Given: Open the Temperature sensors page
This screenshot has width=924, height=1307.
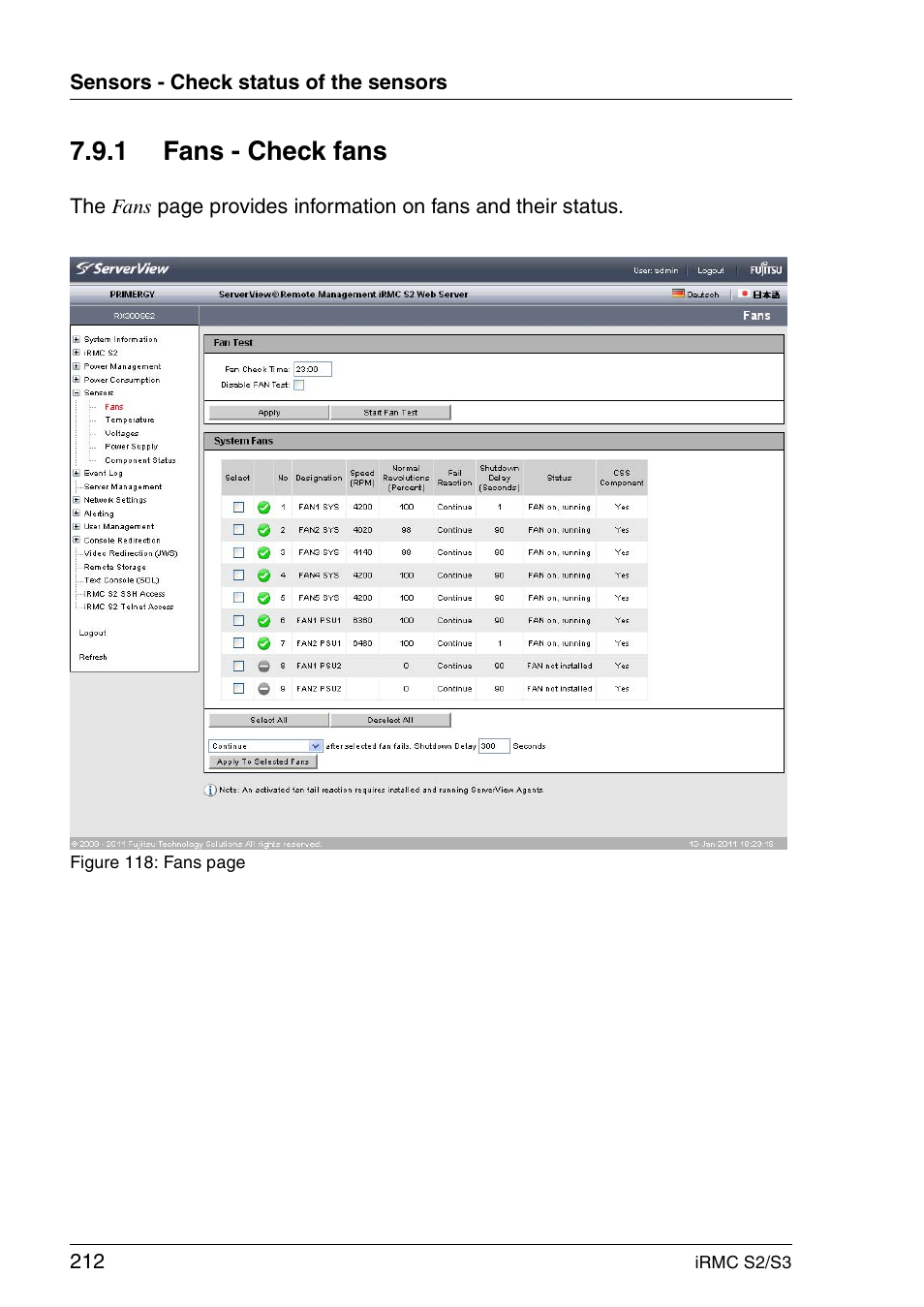Looking at the screenshot, I should pos(130,420).
